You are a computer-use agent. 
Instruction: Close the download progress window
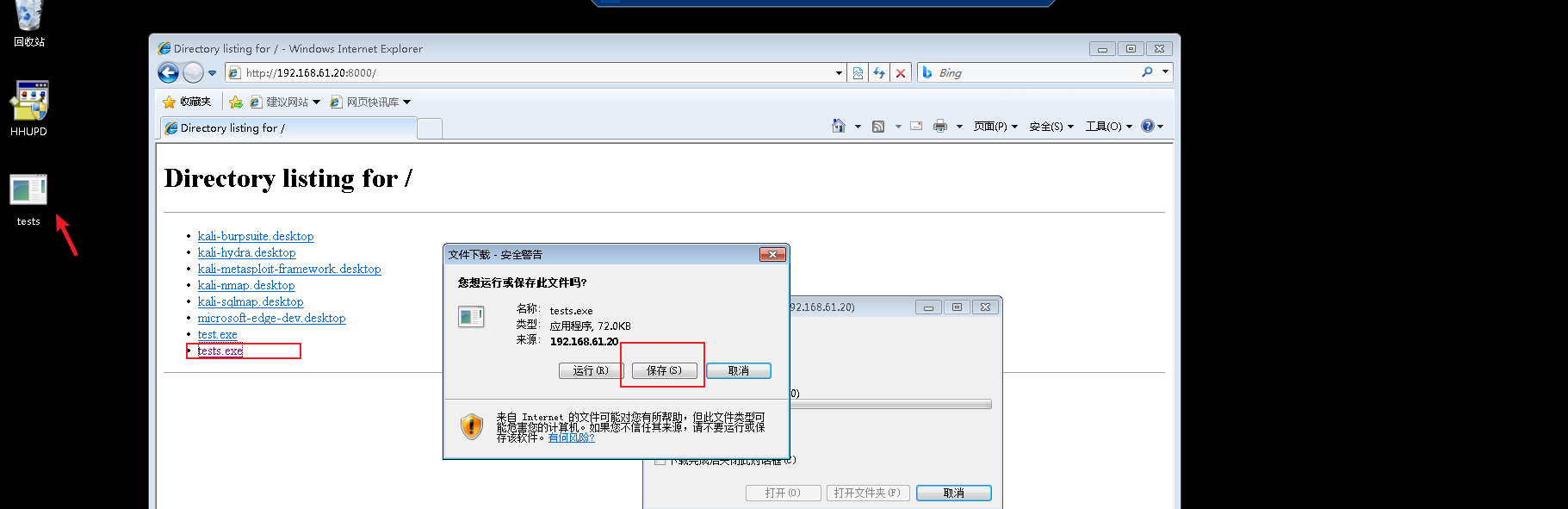(985, 307)
